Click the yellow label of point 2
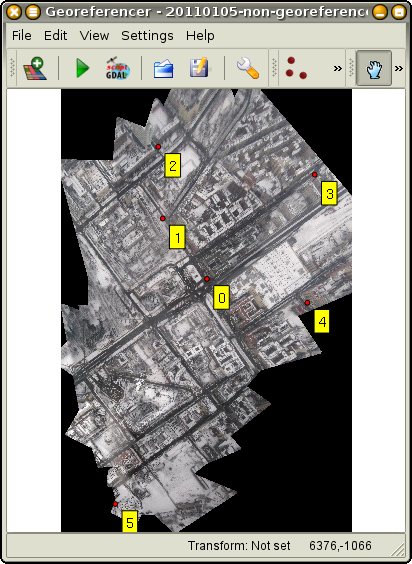The width and height of the screenshot is (412, 564). point(173,165)
